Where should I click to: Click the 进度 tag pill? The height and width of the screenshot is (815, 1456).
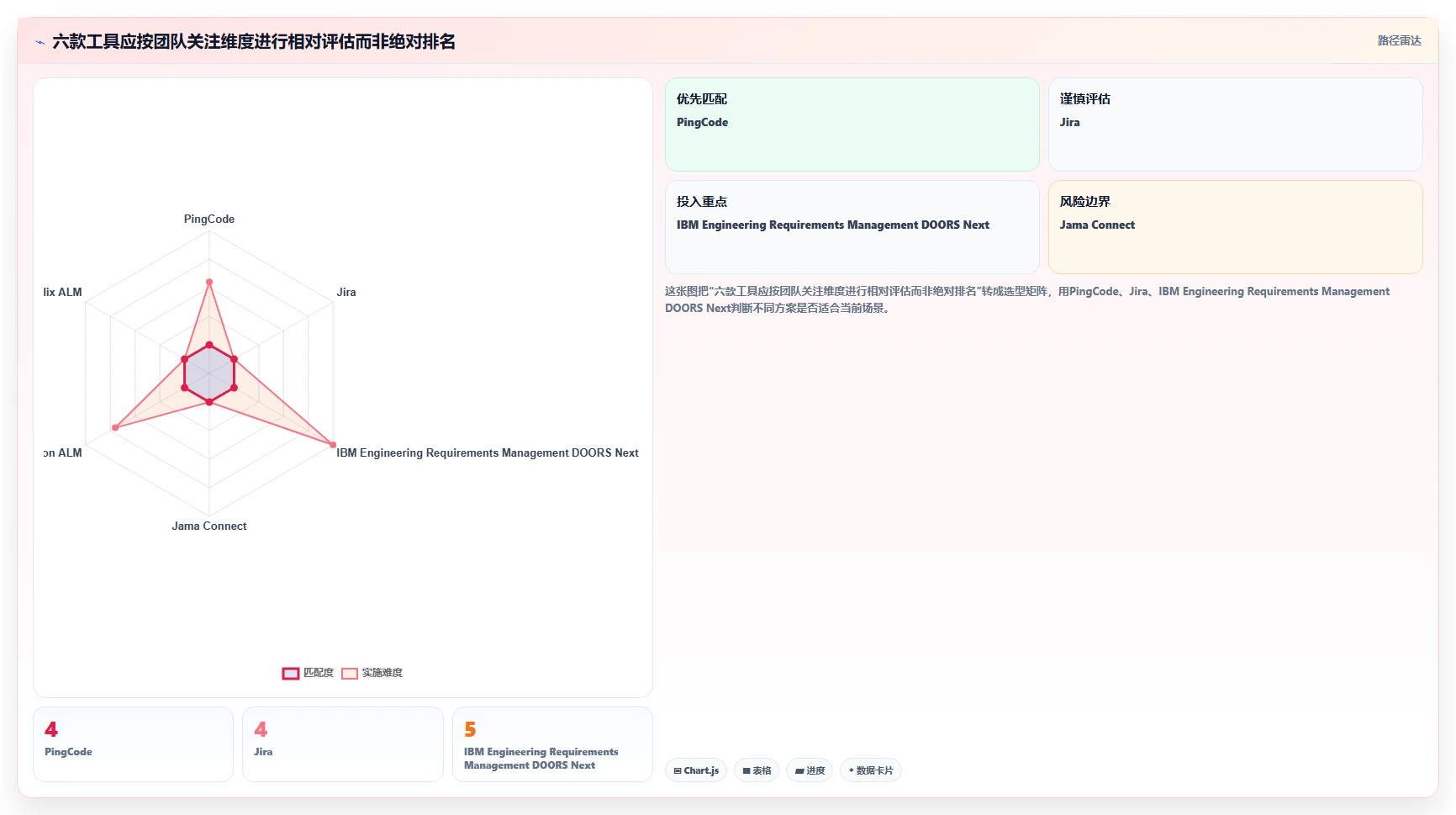click(810, 770)
